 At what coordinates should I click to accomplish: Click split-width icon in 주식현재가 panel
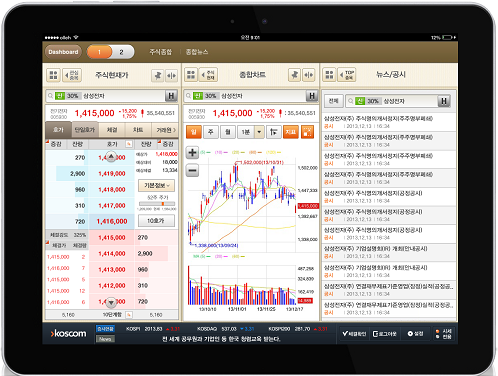171,75
